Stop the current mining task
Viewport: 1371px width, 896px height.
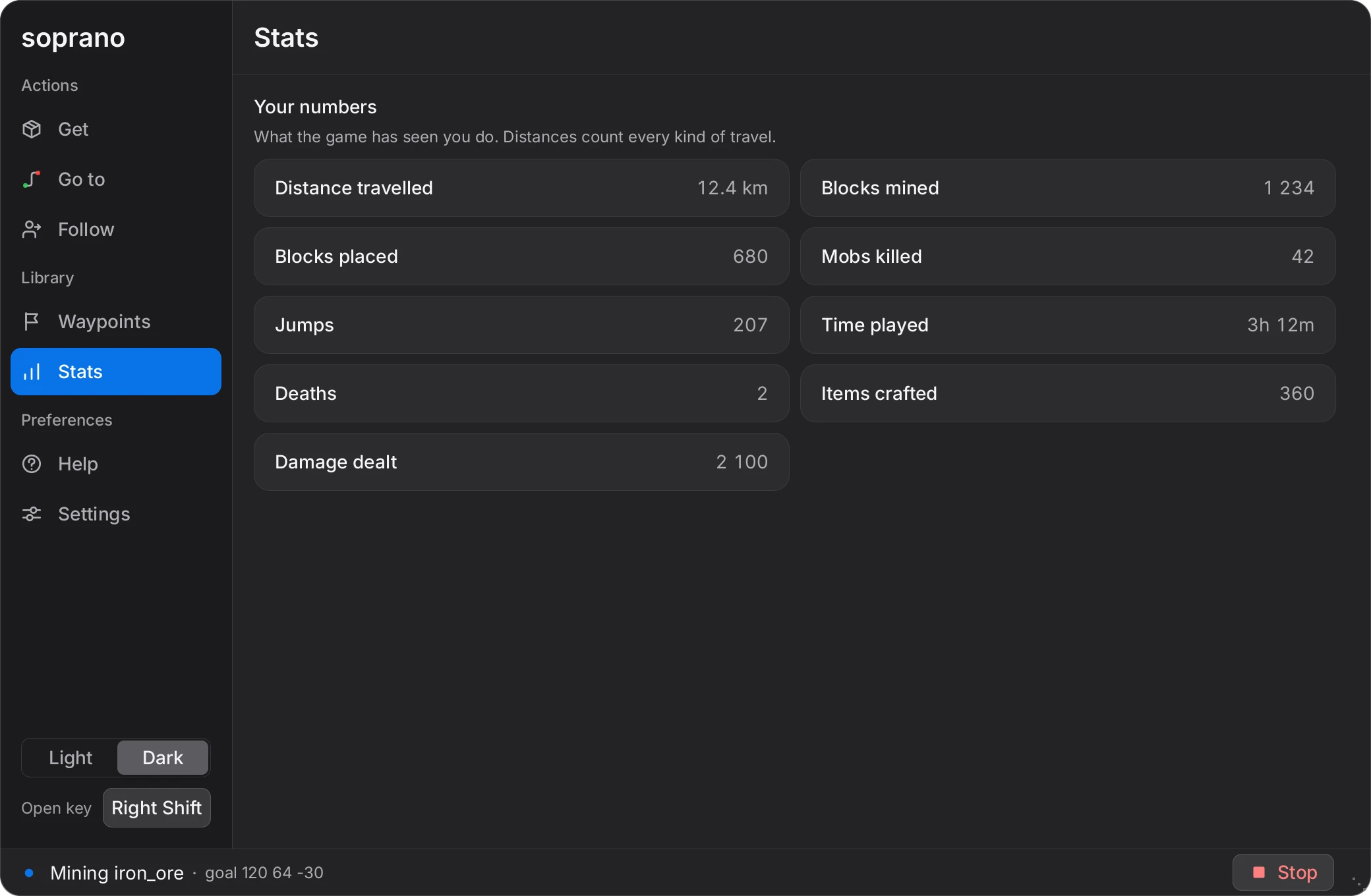[x=1283, y=872]
